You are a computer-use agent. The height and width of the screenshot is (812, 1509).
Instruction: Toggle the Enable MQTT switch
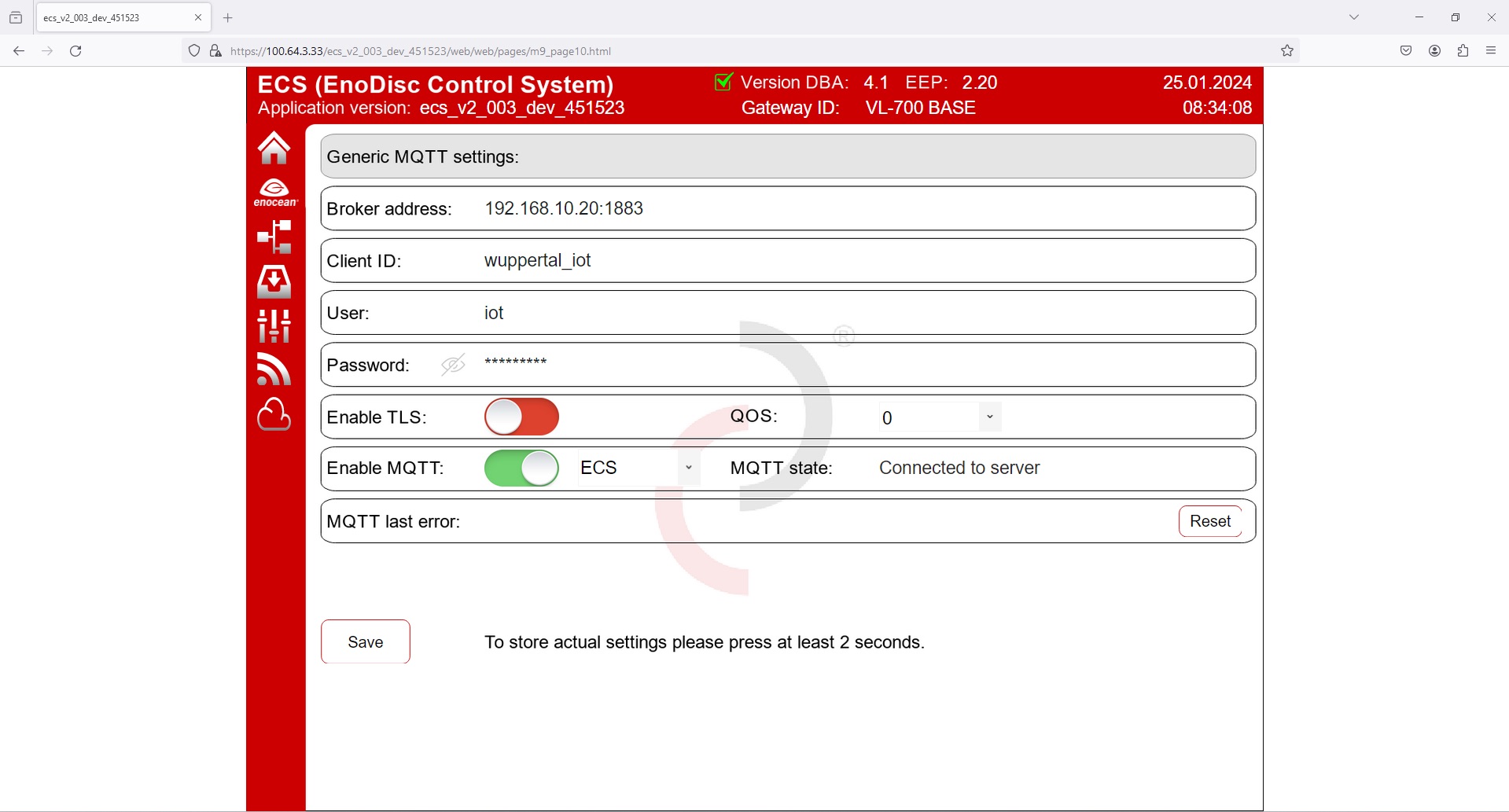[521, 468]
